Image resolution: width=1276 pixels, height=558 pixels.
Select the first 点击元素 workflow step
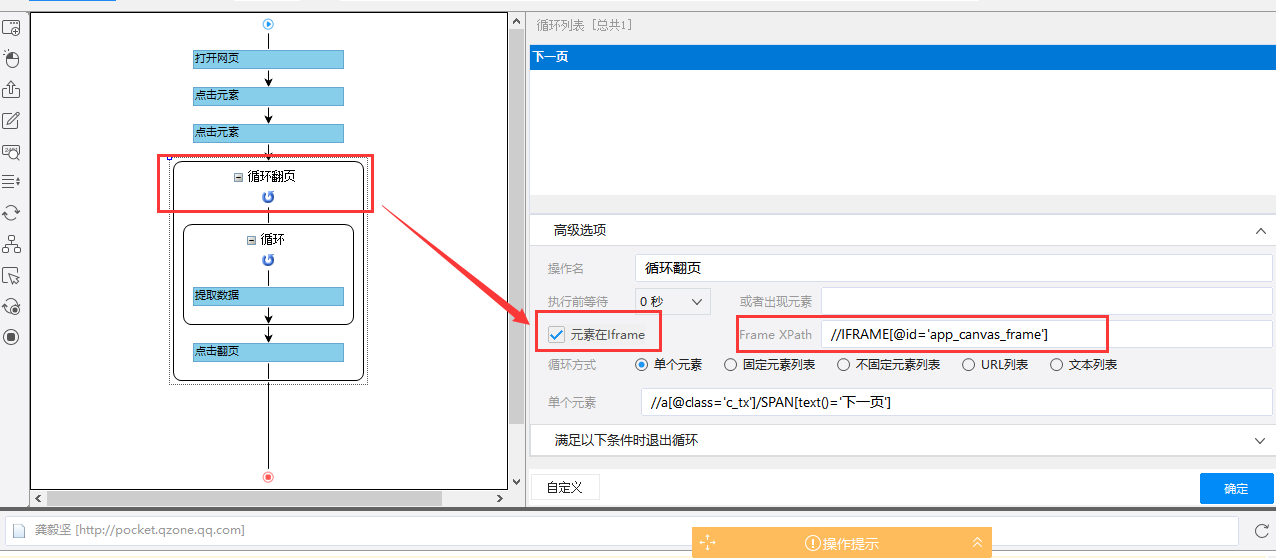[x=268, y=96]
